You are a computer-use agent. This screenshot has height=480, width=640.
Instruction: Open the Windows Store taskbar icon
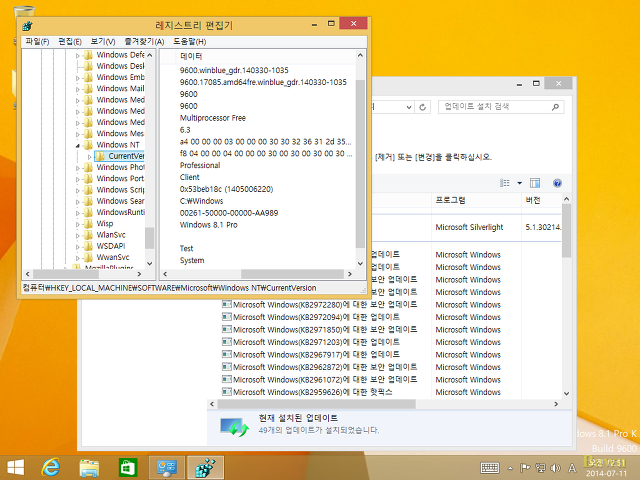128,467
